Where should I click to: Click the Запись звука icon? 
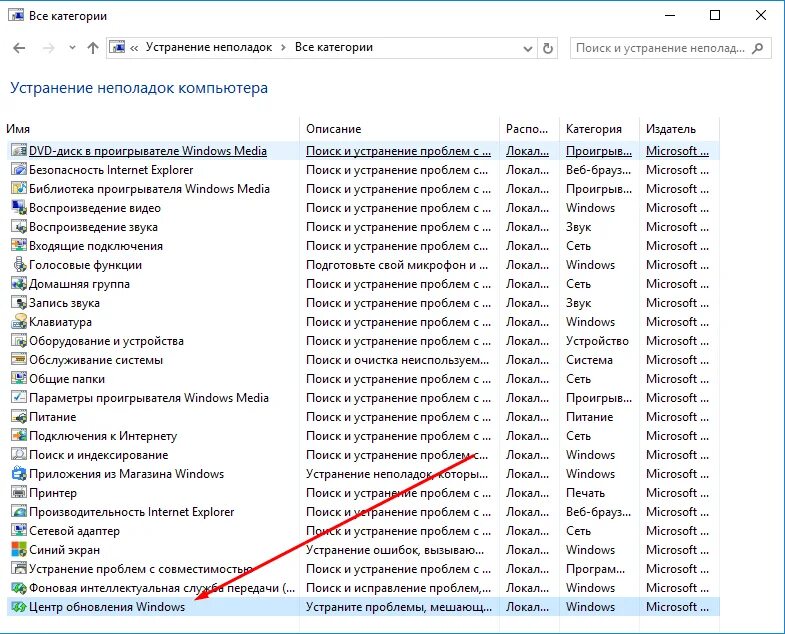(x=19, y=303)
